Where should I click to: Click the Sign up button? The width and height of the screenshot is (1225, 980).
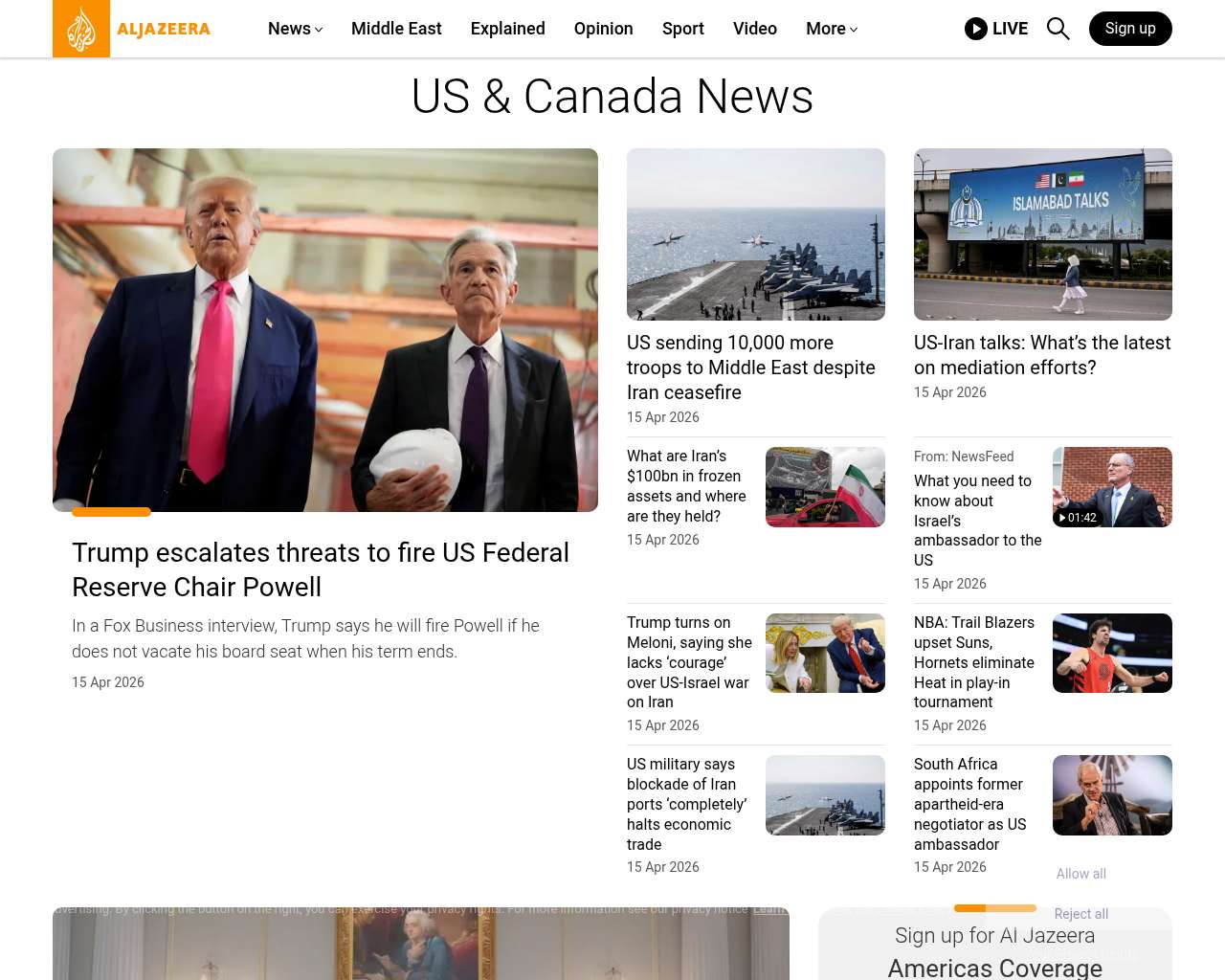click(1130, 29)
